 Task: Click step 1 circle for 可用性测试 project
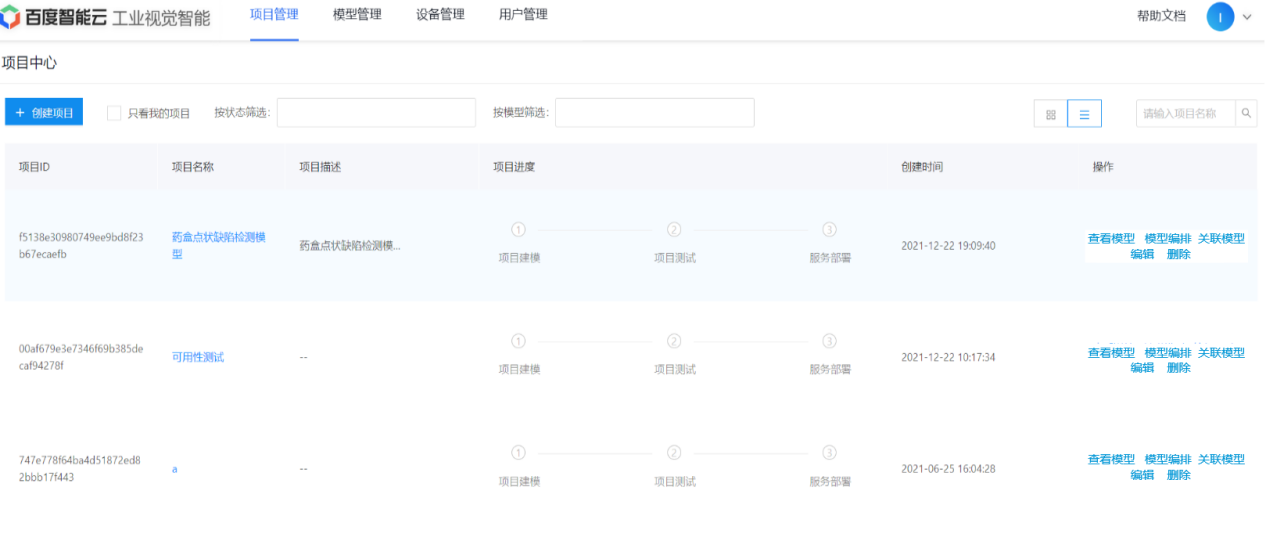click(x=518, y=341)
